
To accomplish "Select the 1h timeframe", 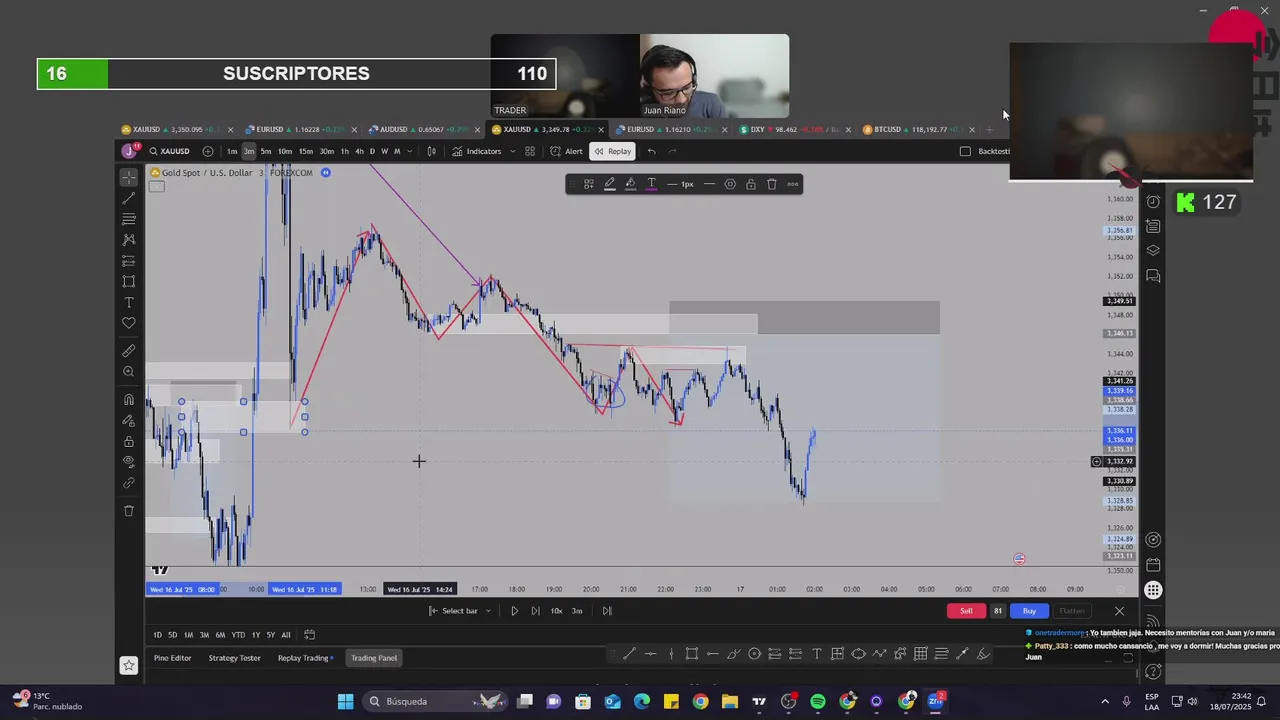I will (x=345, y=151).
